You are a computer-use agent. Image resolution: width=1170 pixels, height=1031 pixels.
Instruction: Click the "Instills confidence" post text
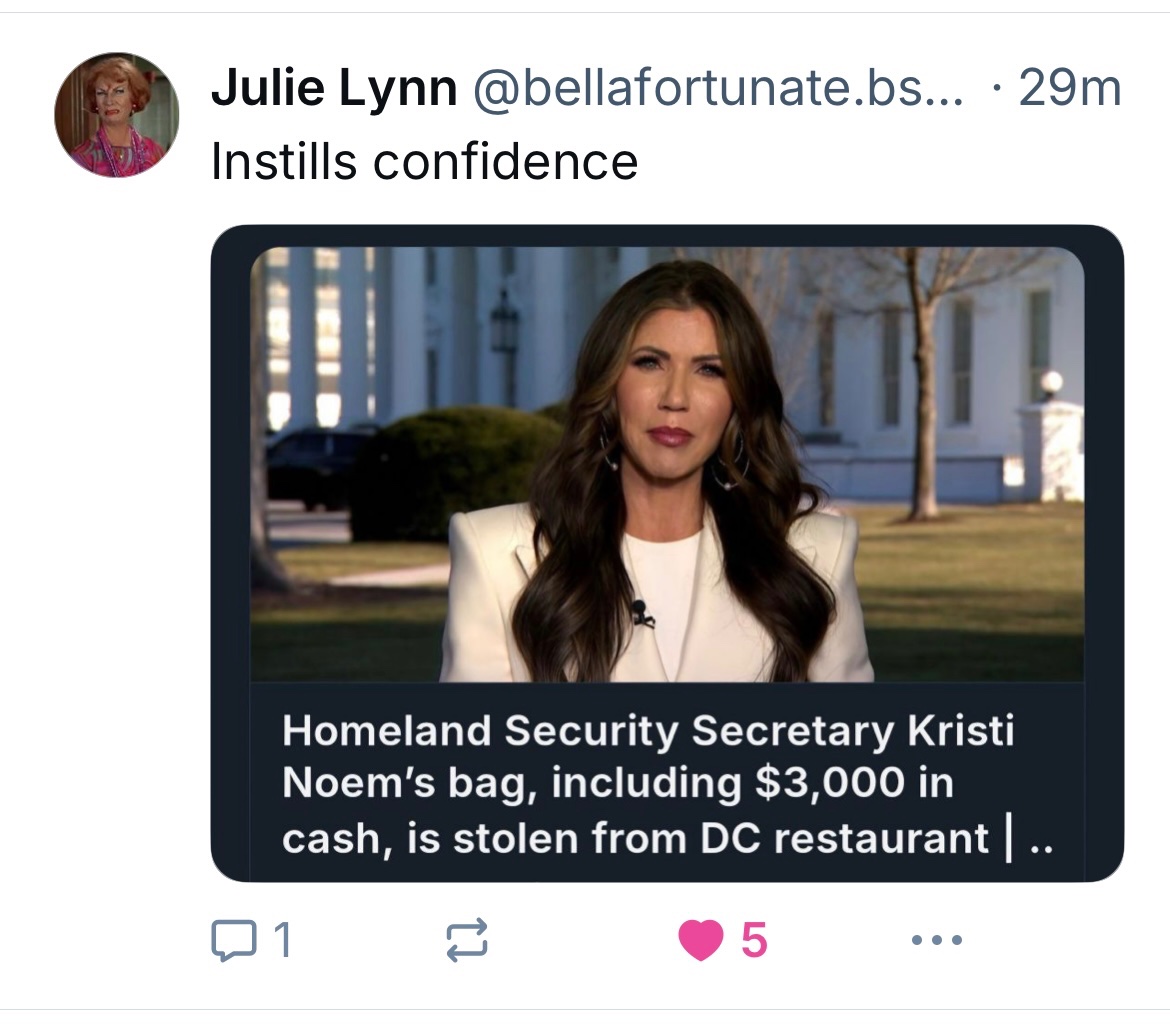pos(424,162)
